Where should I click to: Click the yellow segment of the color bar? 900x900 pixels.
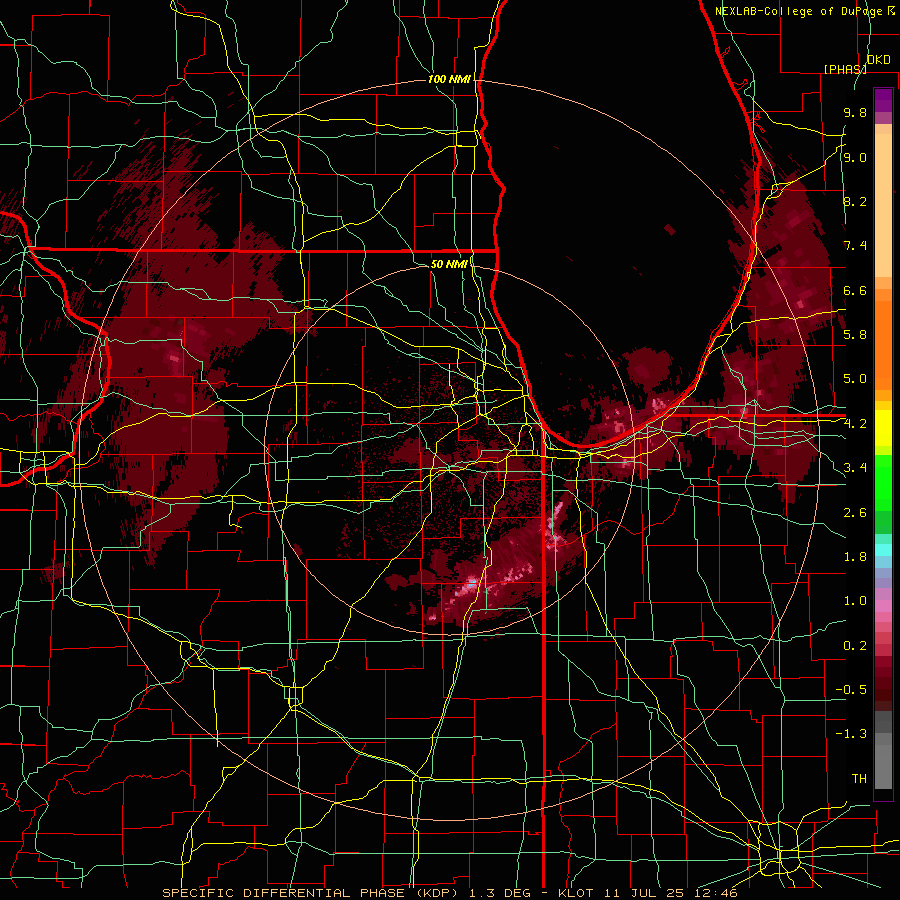click(883, 428)
